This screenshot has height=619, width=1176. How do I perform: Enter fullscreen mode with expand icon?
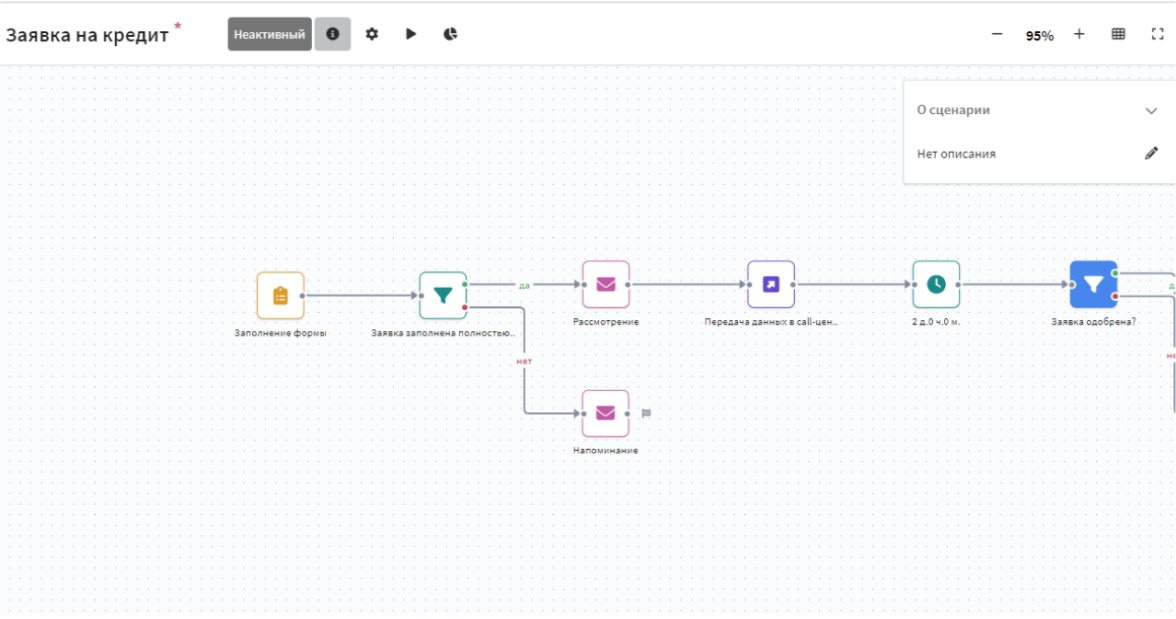(x=1158, y=34)
